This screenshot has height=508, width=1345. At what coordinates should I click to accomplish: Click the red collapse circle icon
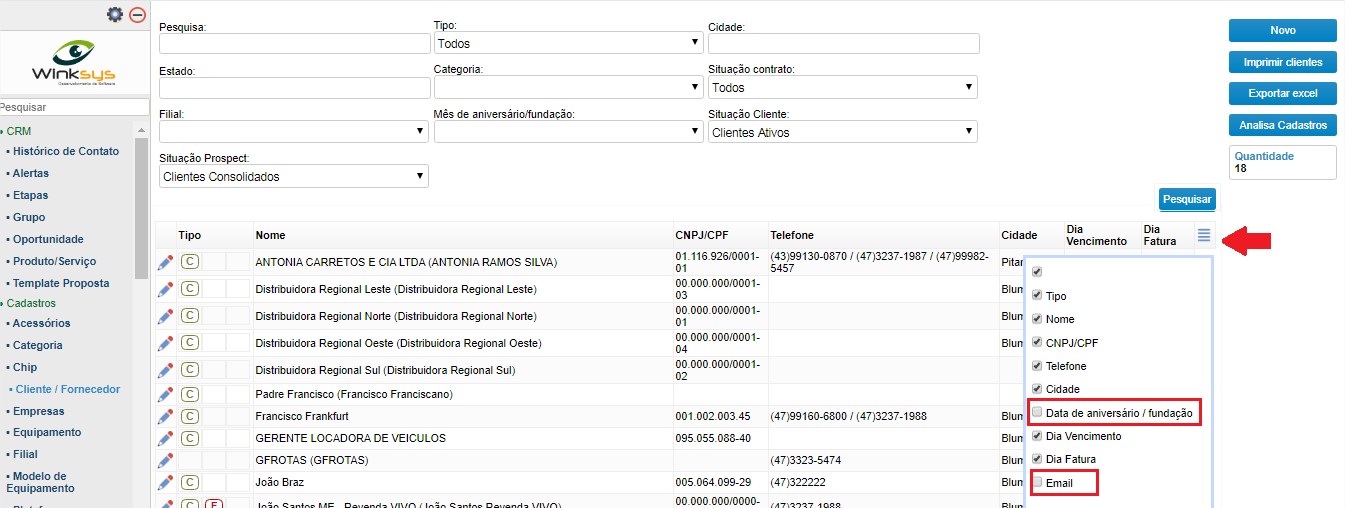pyautogui.click(x=138, y=15)
